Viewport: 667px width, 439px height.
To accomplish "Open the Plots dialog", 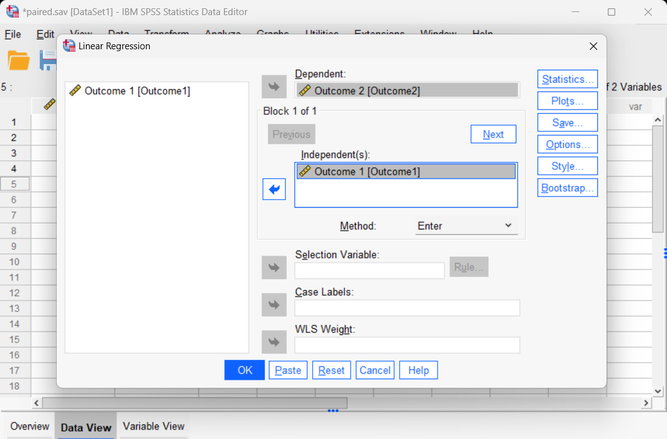I will point(567,101).
